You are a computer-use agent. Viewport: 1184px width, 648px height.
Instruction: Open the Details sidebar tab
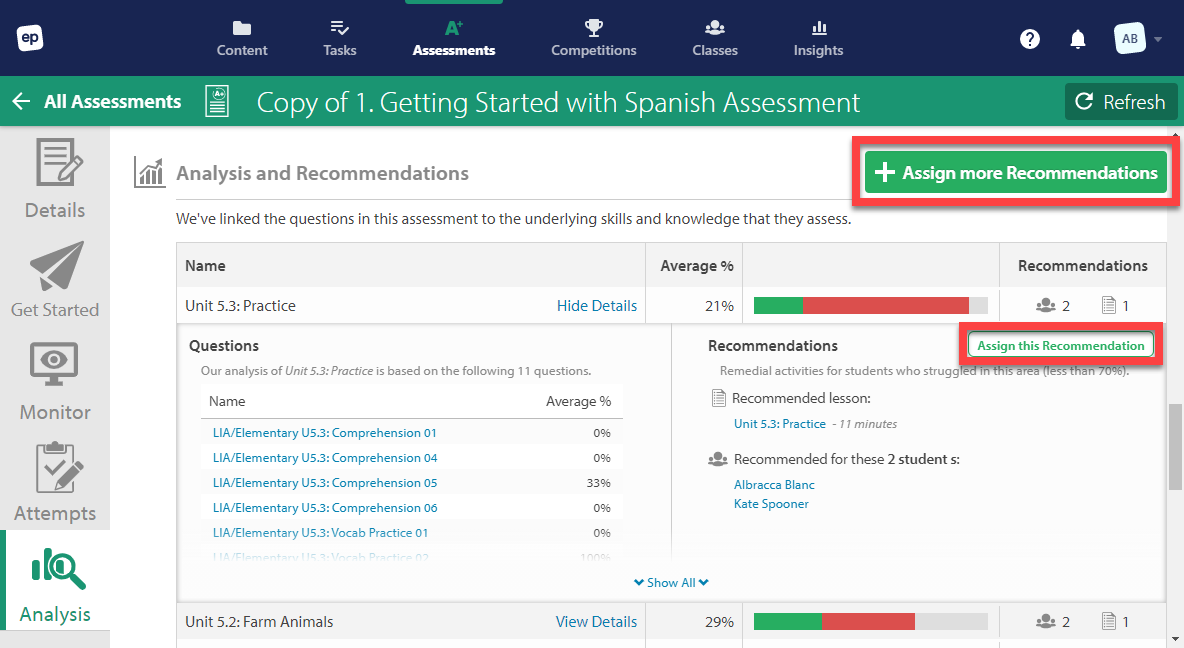55,179
